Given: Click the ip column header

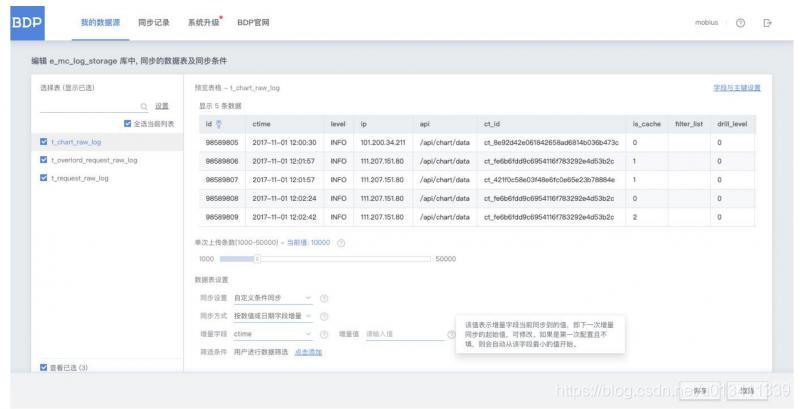Looking at the screenshot, I should point(363,124).
